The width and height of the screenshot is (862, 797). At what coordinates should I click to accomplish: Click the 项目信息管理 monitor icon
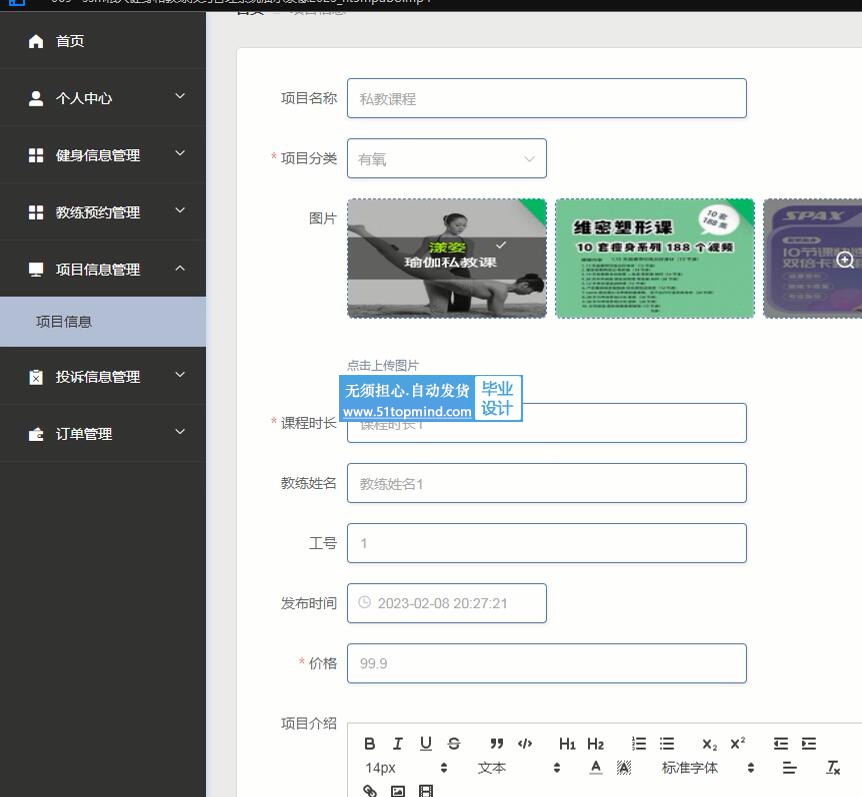(x=36, y=270)
